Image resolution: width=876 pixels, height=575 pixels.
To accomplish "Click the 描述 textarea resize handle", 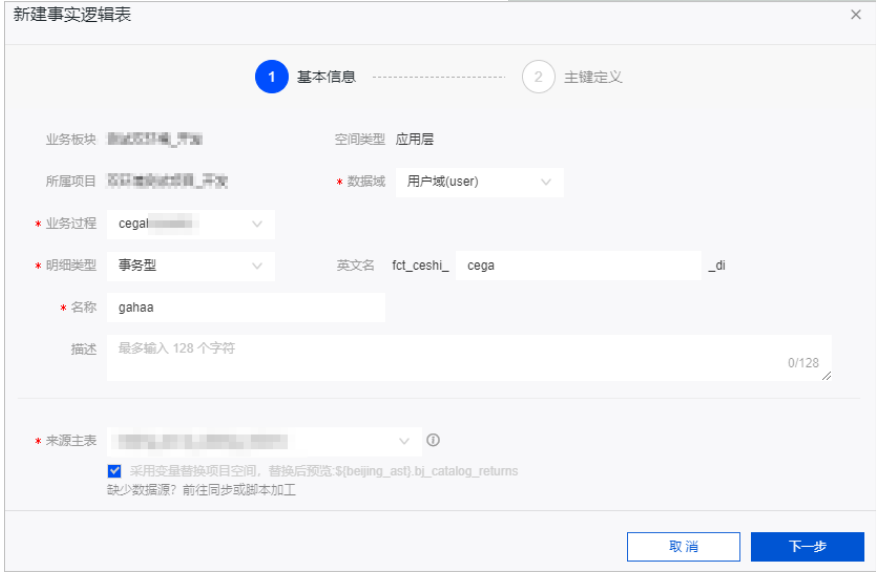I will click(x=826, y=376).
